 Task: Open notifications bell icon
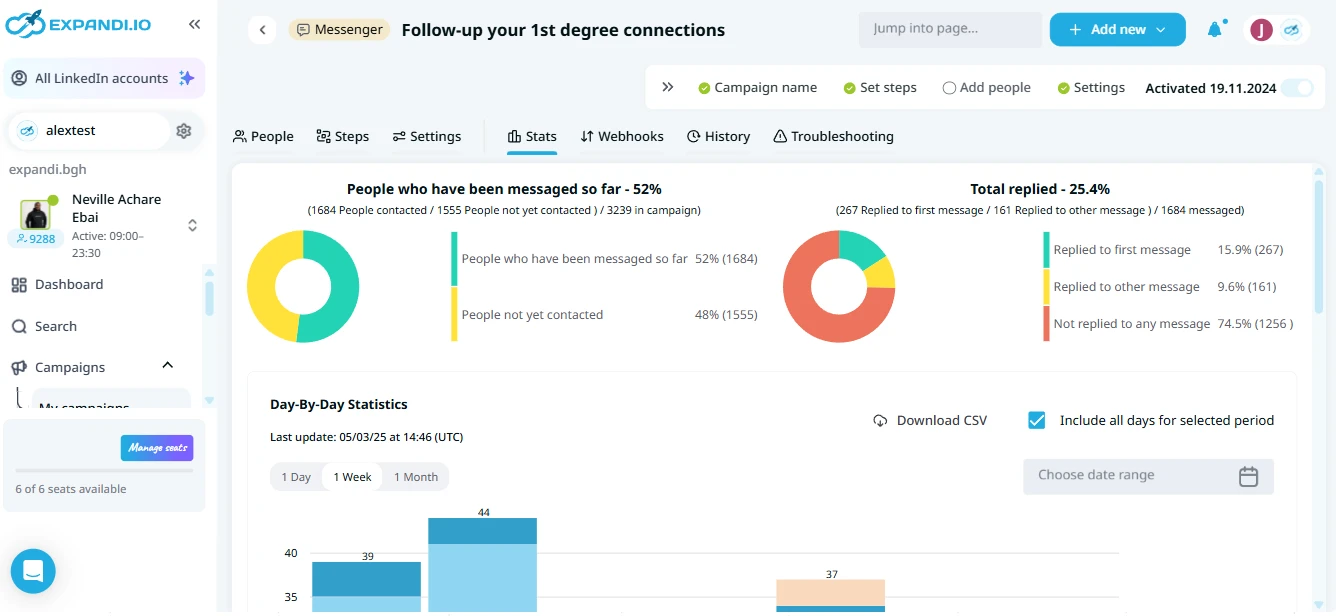click(1215, 29)
